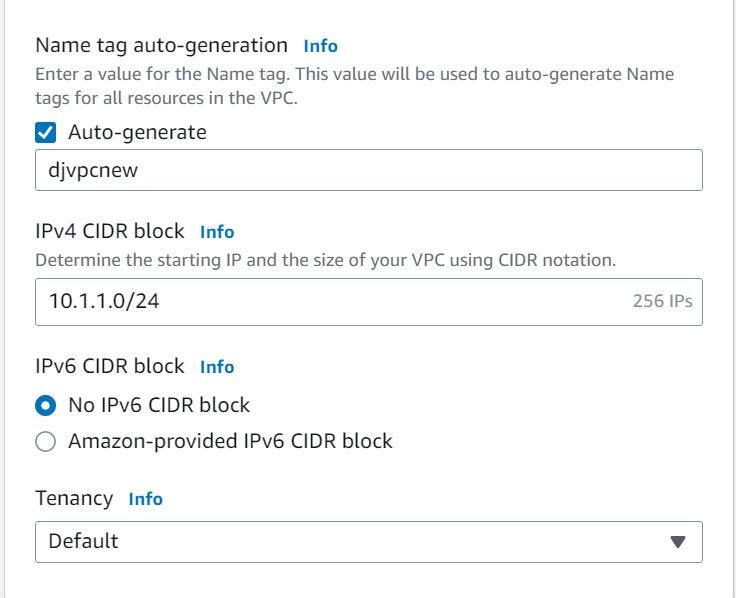Click the CIDR notation helper text
The height and width of the screenshot is (598, 736).
[325, 260]
